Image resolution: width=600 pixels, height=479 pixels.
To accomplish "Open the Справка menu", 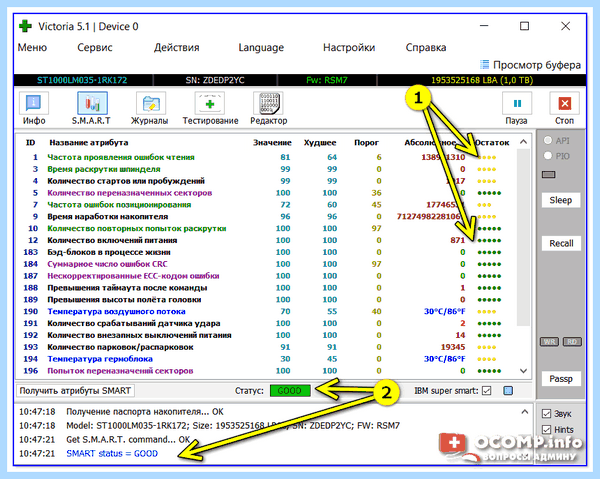I will coord(426,47).
